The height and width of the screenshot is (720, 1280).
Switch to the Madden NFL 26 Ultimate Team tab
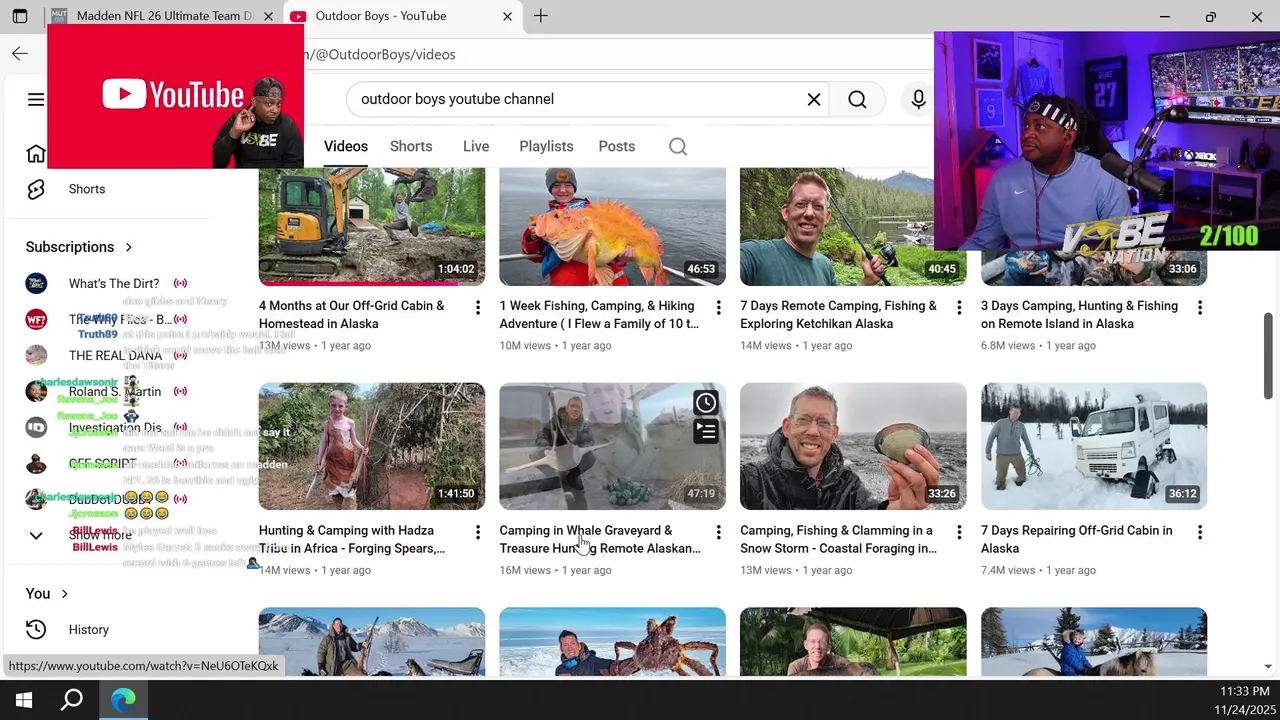(x=162, y=16)
